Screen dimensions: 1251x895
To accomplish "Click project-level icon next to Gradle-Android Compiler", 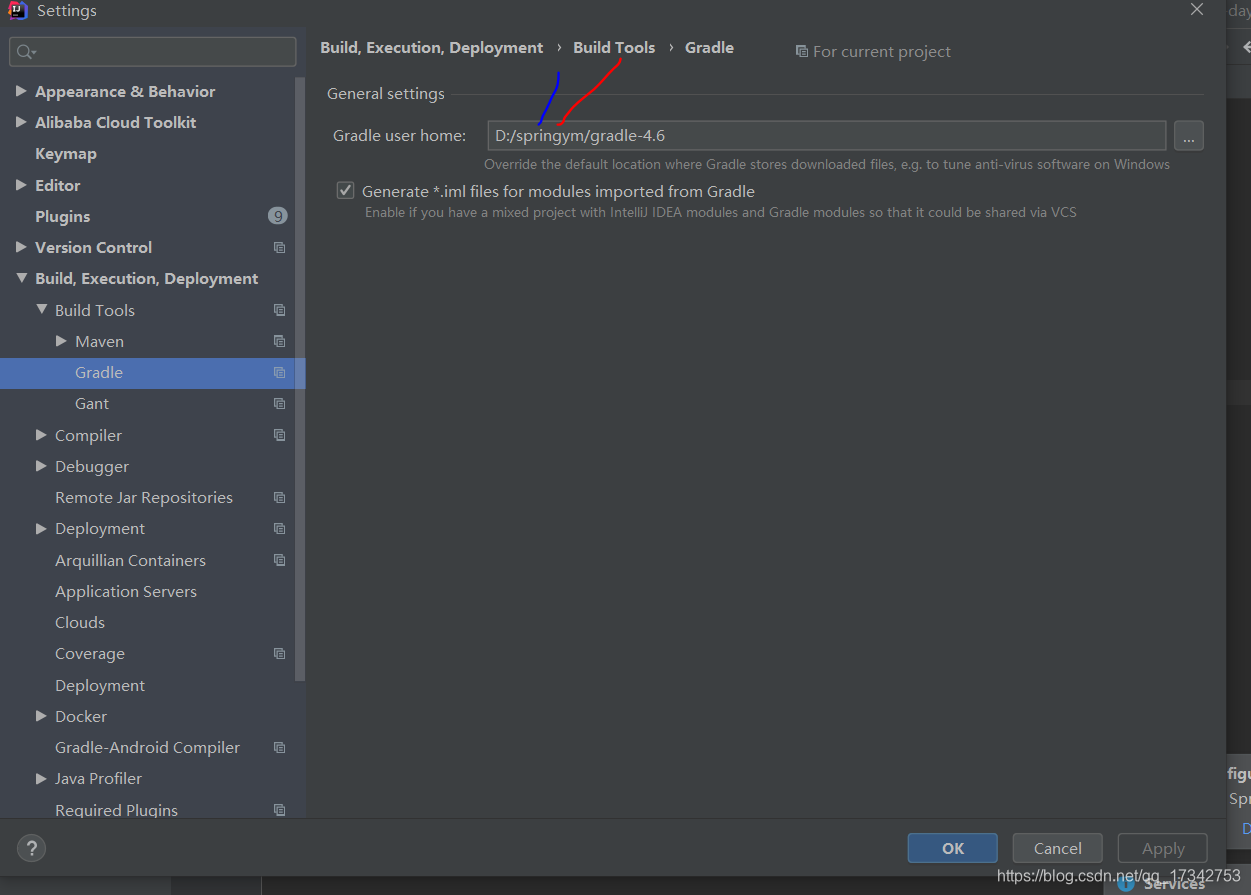I will 279,748.
